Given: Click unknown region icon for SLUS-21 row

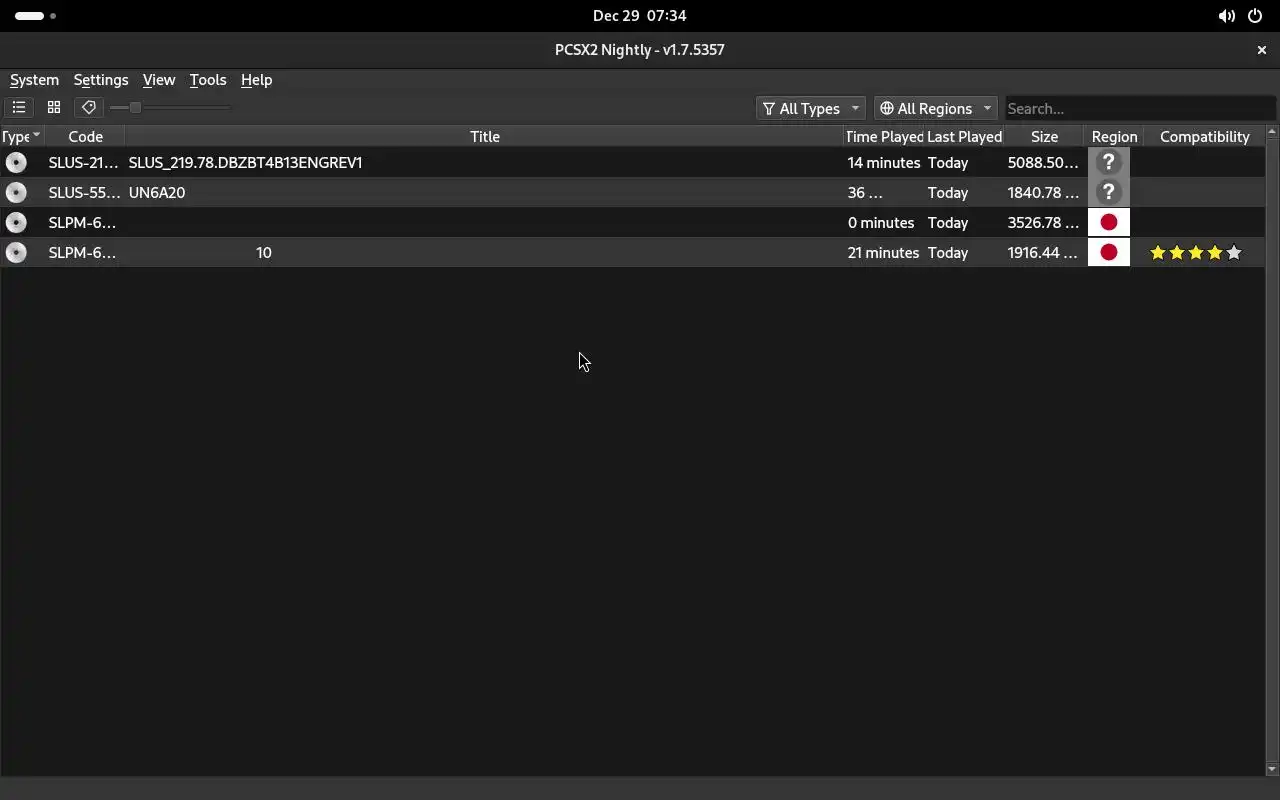Looking at the screenshot, I should [x=1108, y=162].
